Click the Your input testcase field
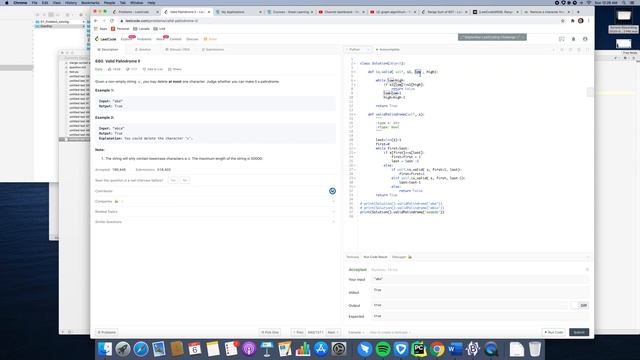640x360 pixels. click(480, 279)
